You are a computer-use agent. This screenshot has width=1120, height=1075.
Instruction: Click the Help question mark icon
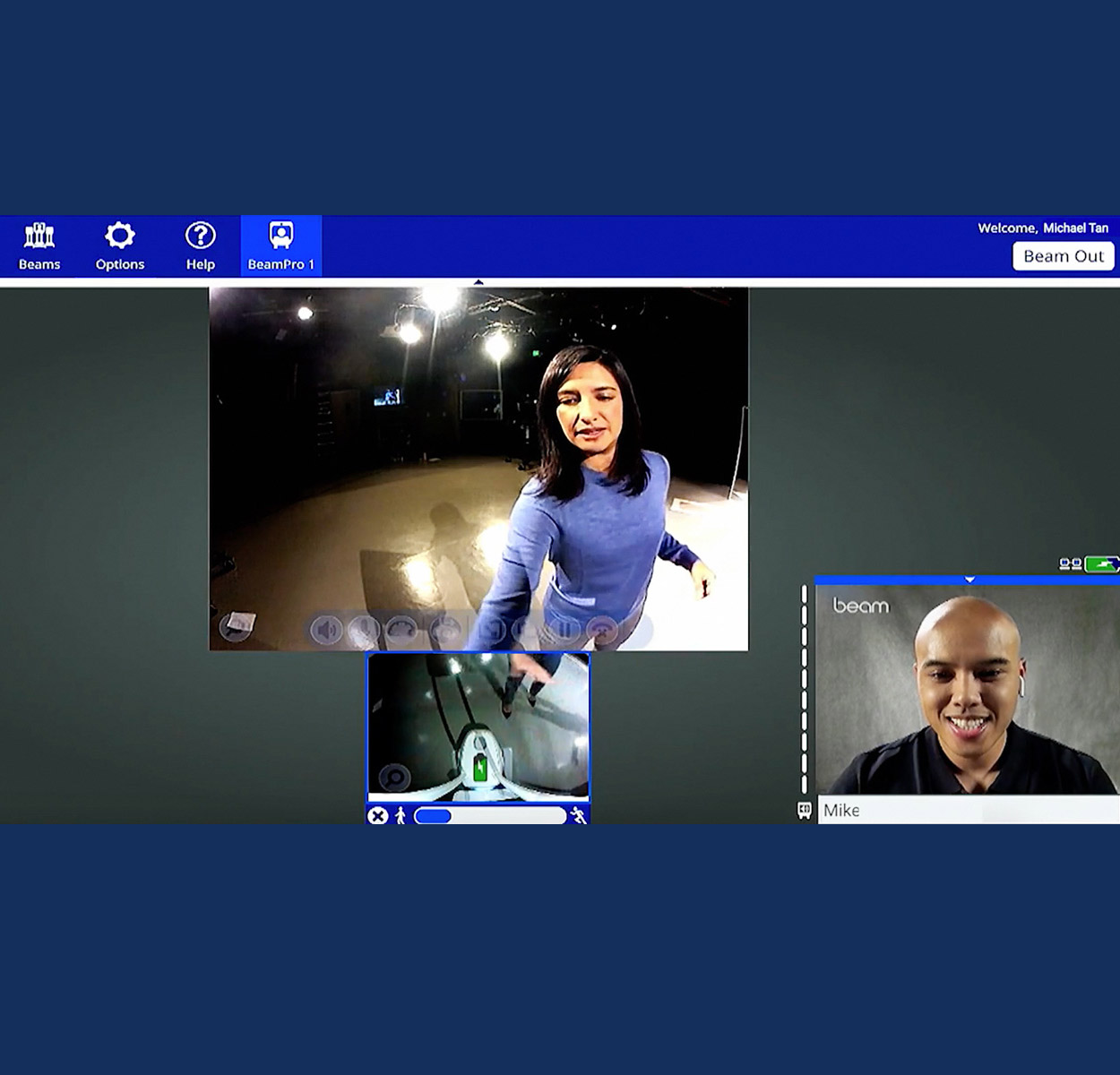pos(200,246)
